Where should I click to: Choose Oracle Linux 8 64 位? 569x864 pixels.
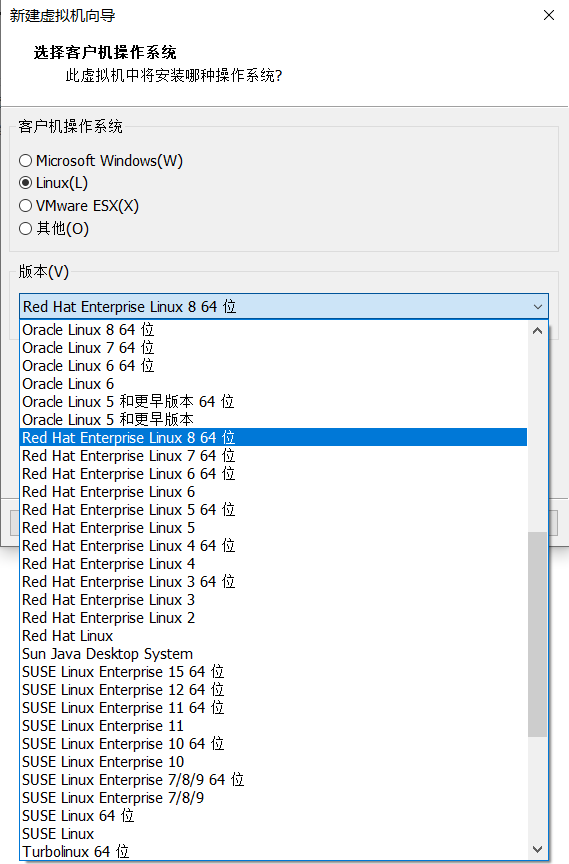273,330
